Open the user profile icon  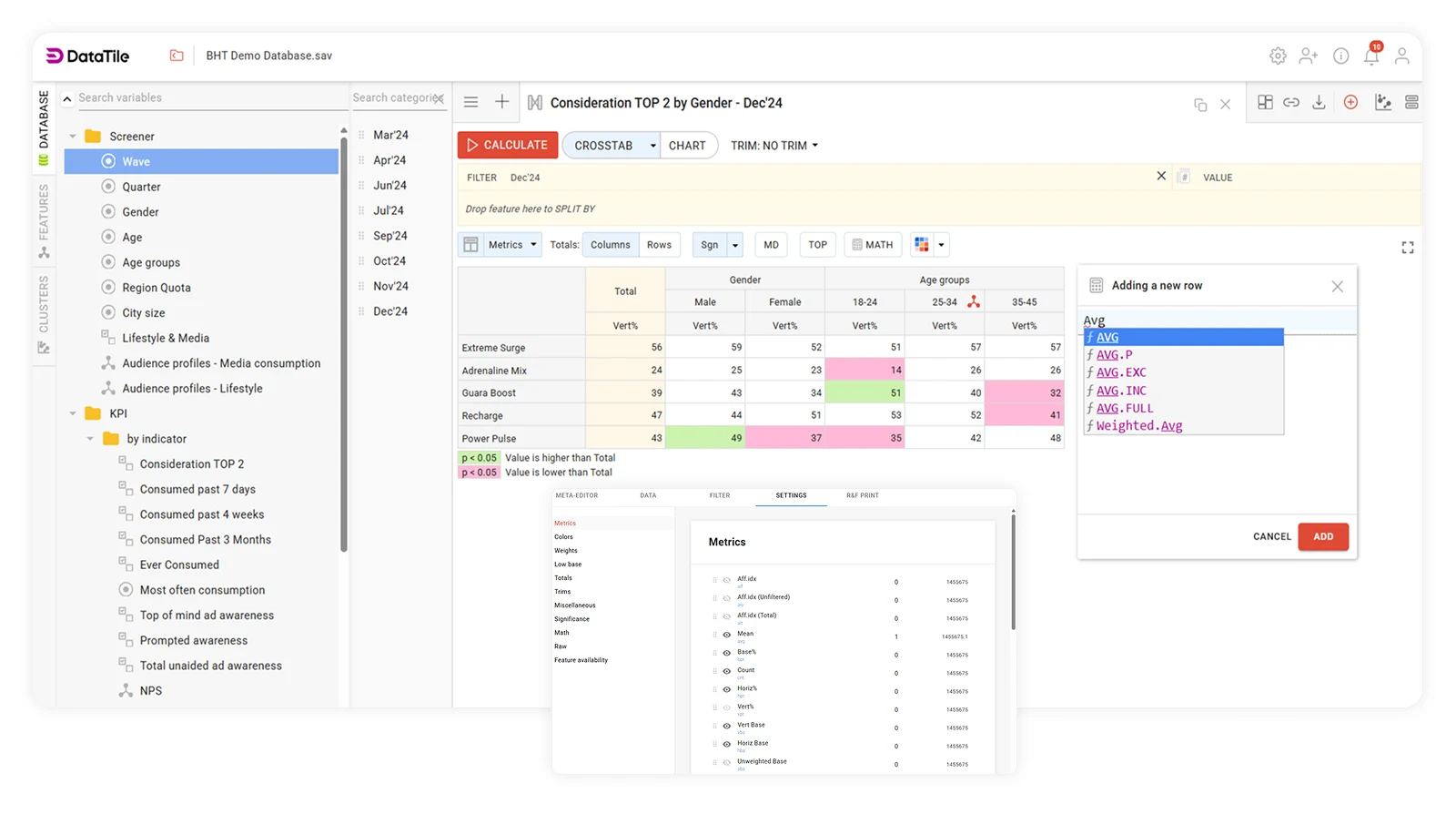pos(1402,56)
